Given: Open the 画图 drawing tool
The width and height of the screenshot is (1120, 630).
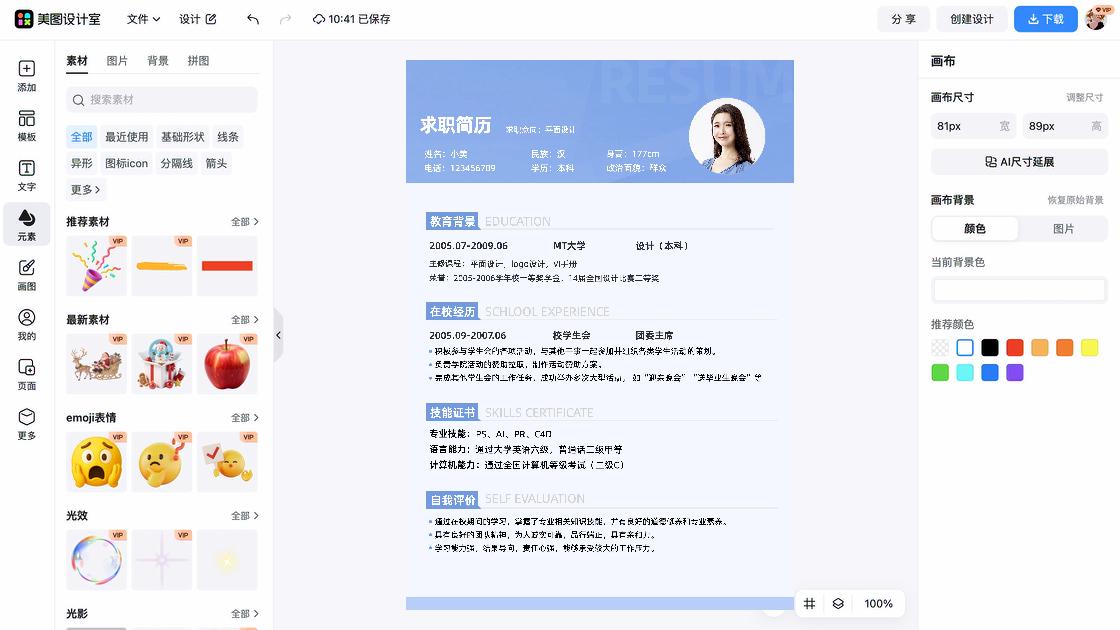Looking at the screenshot, I should pos(26,275).
